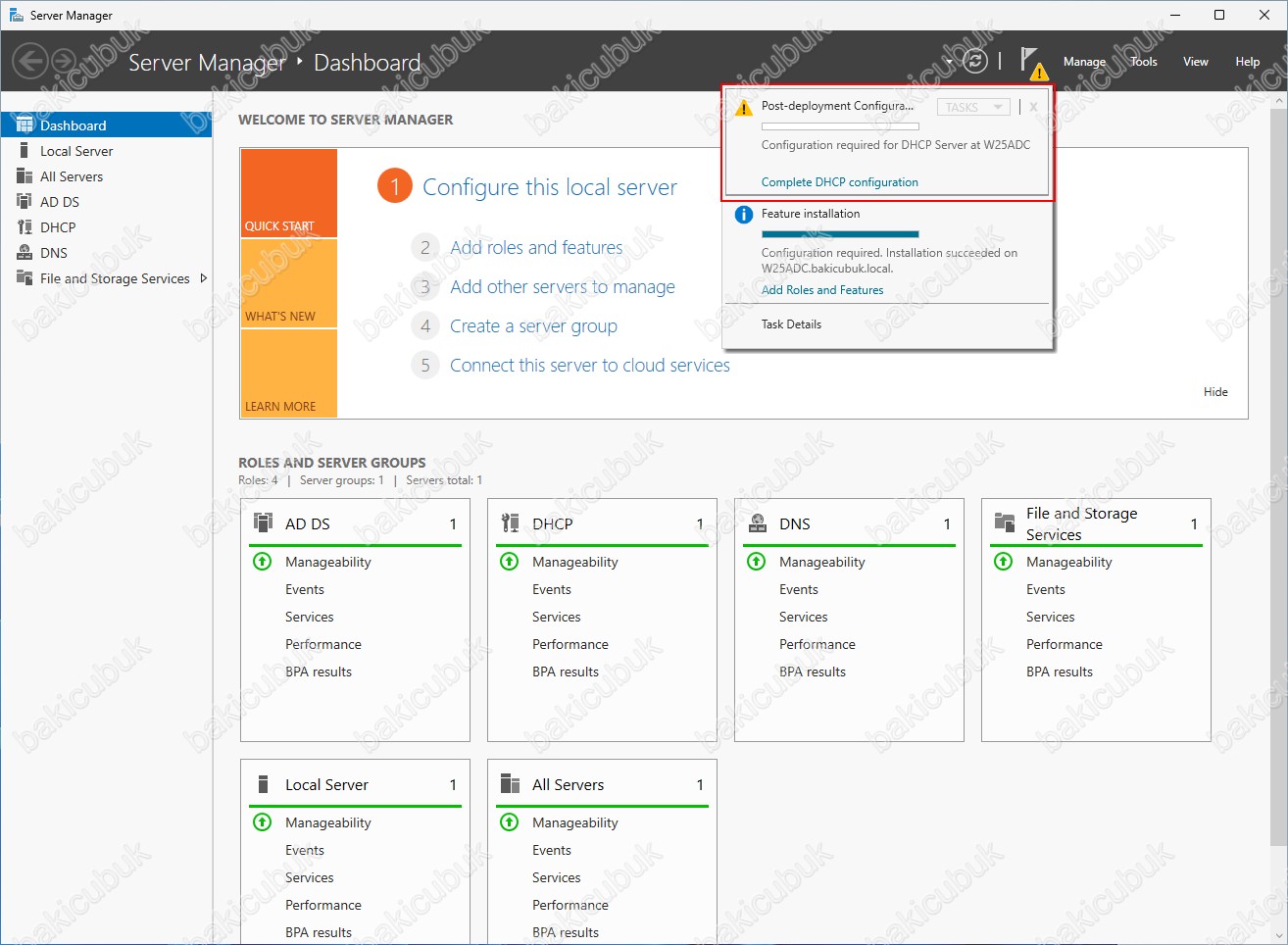This screenshot has width=1288, height=945.
Task: Select the DHCP sidebar icon
Action: click(25, 226)
